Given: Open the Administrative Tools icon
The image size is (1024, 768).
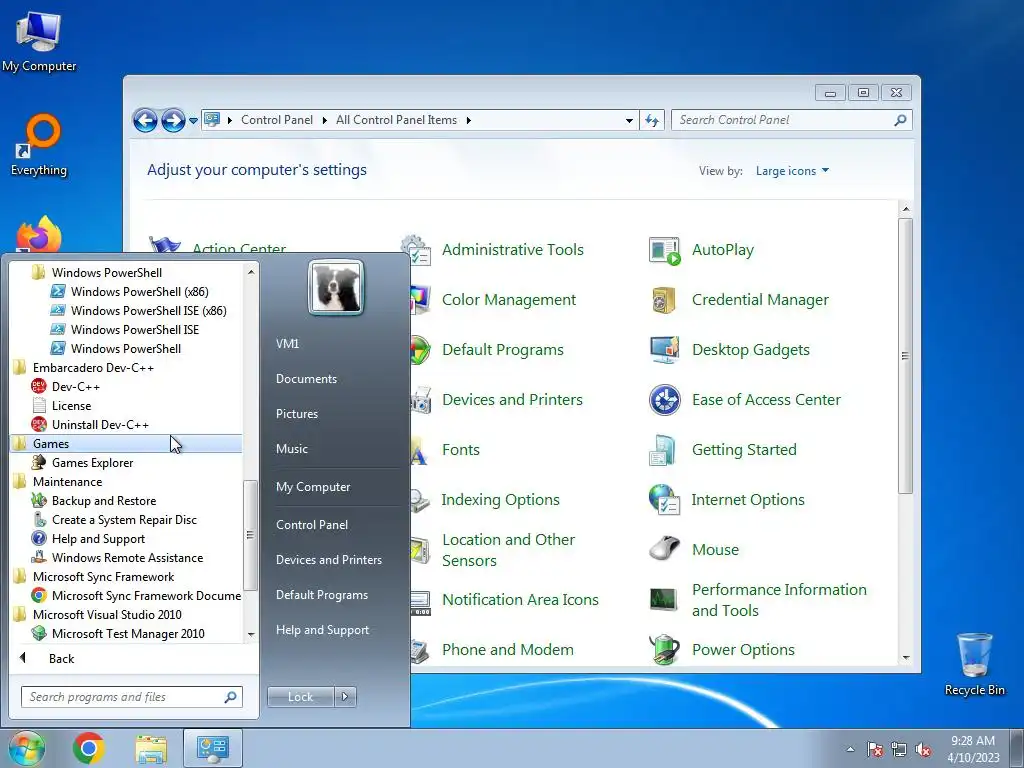Looking at the screenshot, I should point(417,250).
